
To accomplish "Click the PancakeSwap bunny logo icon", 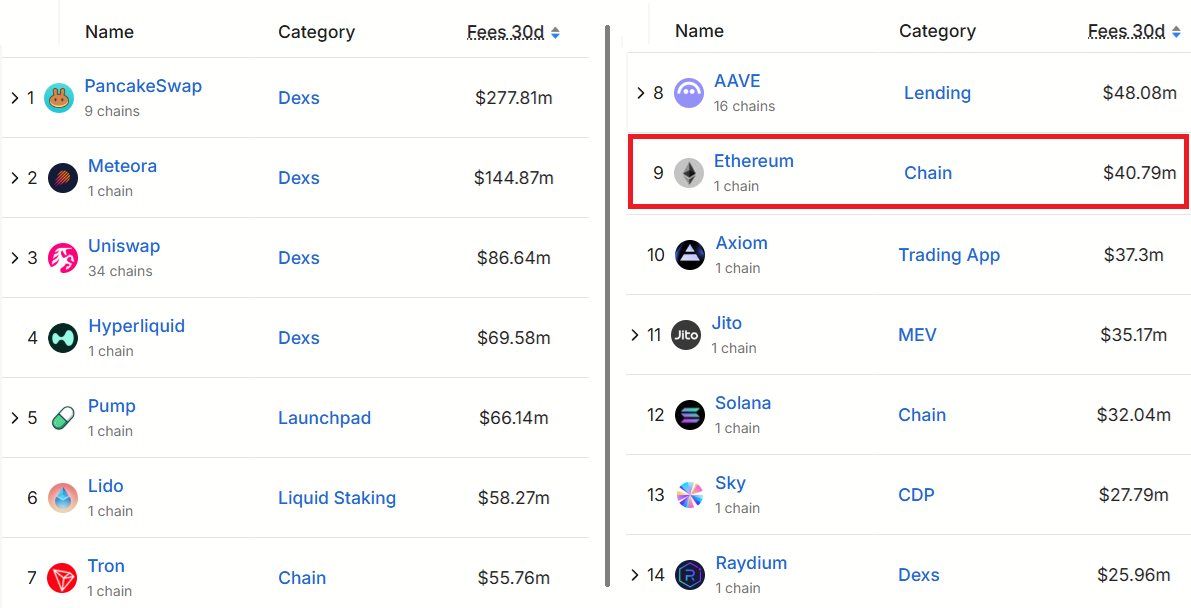I will (59, 98).
